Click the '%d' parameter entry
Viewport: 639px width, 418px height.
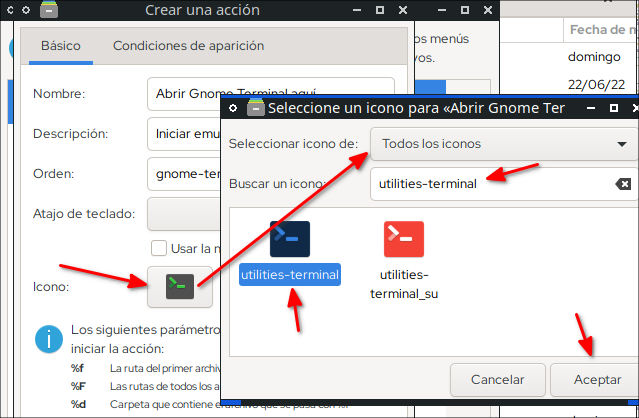click(x=77, y=405)
